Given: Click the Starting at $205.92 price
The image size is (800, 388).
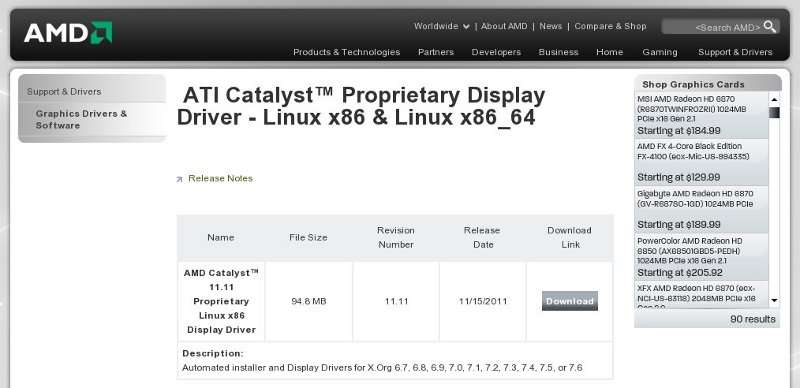Looking at the screenshot, I should coord(680,273).
